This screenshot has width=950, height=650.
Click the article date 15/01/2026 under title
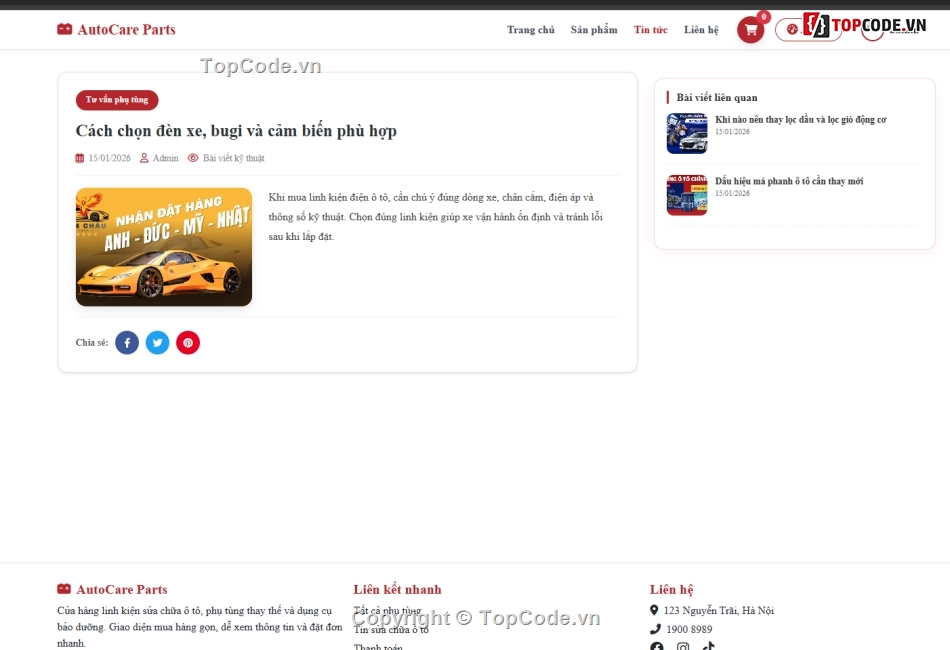point(110,158)
